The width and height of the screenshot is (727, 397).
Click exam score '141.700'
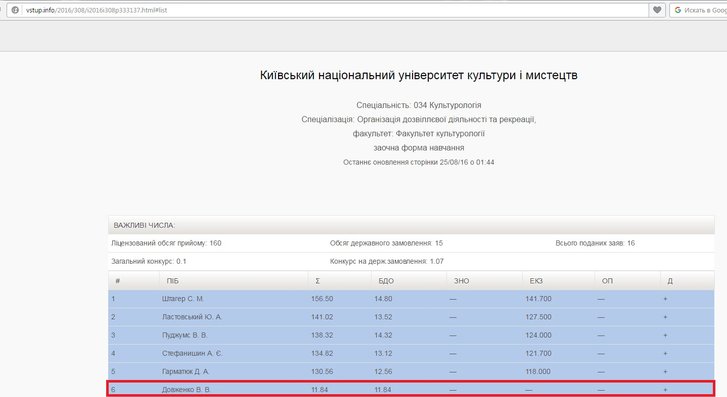point(538,299)
